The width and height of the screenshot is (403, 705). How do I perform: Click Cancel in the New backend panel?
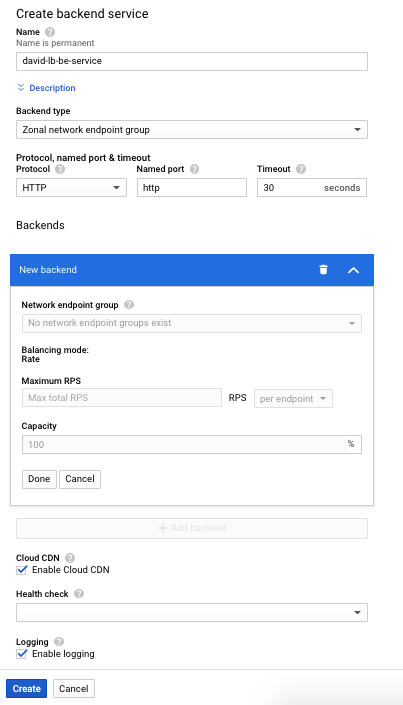click(80, 479)
